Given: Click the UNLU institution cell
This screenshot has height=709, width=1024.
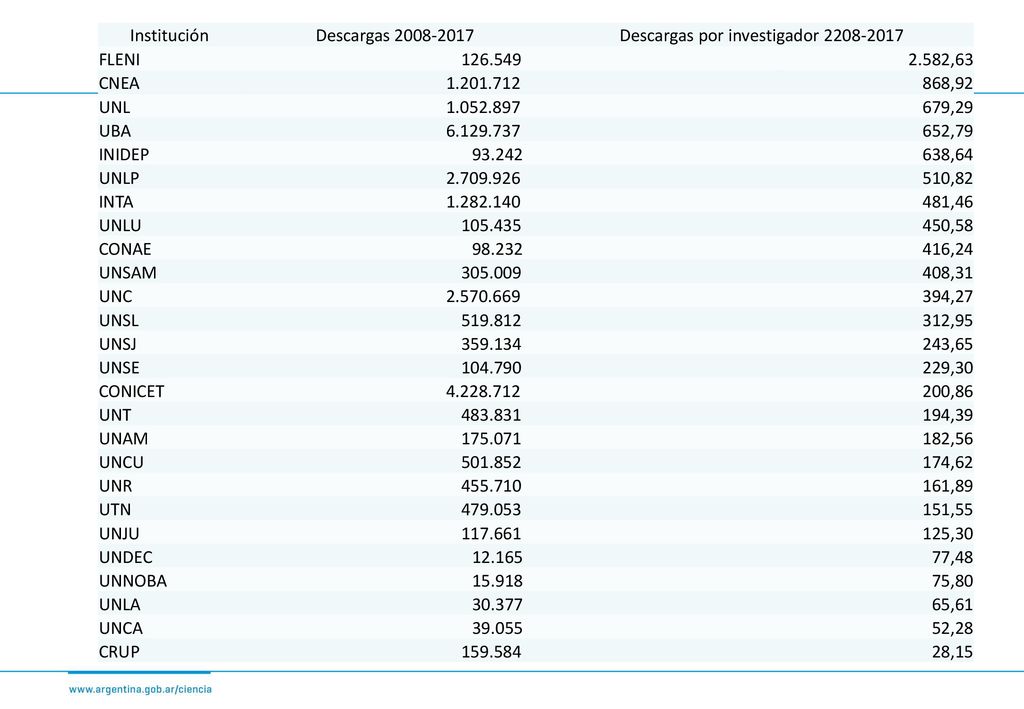Looking at the screenshot, I should (x=120, y=225).
